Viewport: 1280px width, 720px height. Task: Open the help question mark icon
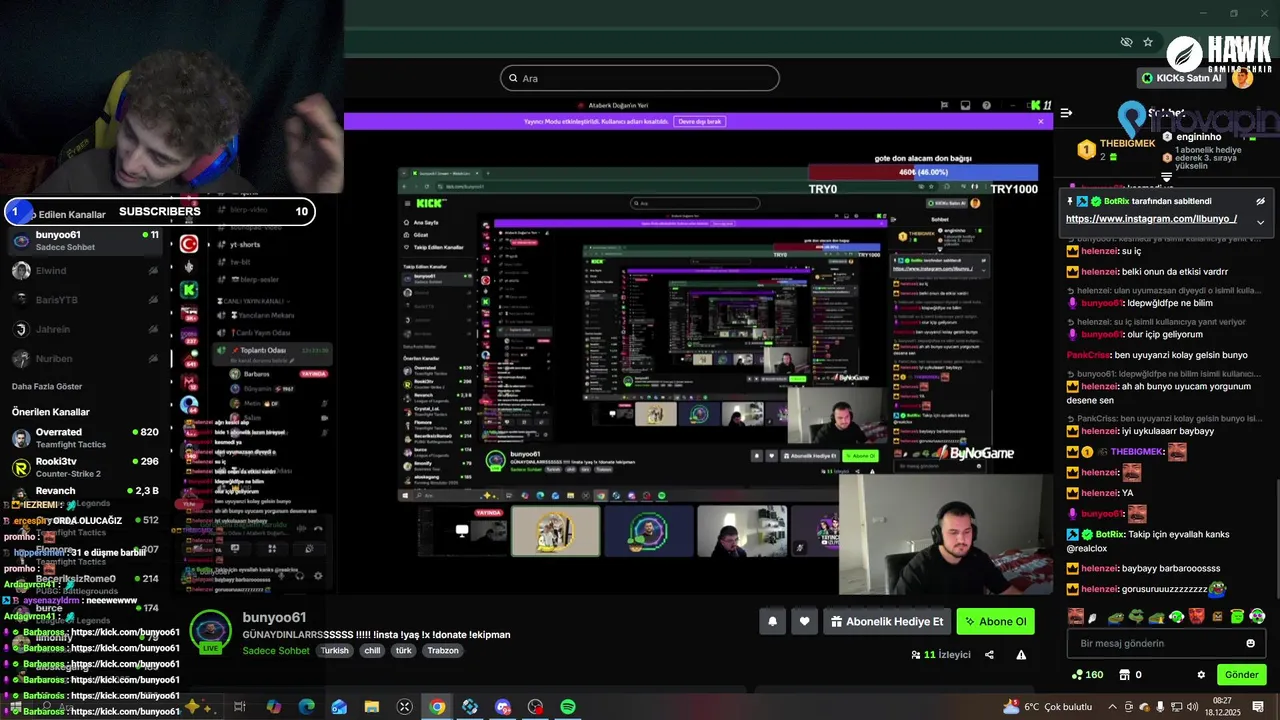click(987, 105)
